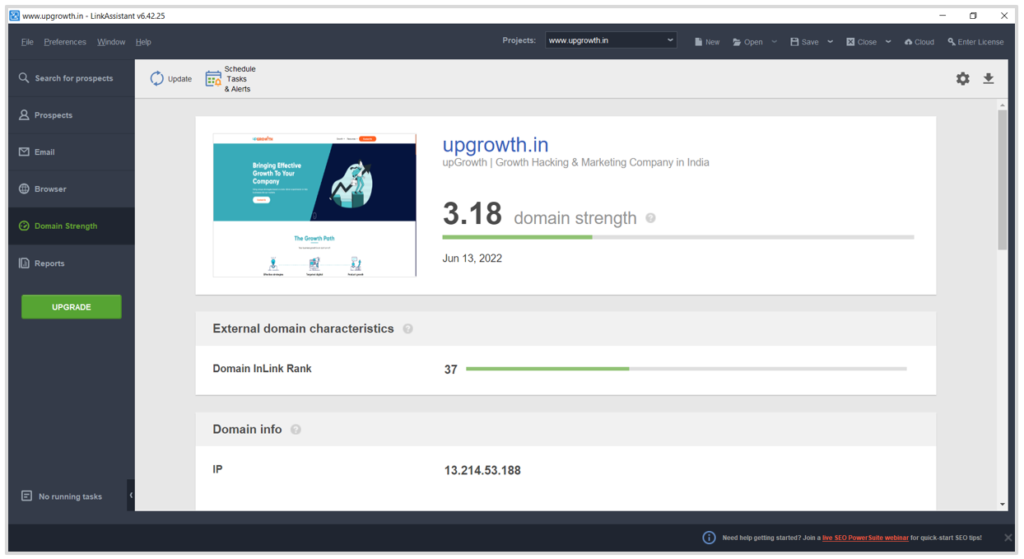Image resolution: width=1024 pixels, height=559 pixels.
Task: Click help icon beside External domain characteristics
Action: tap(408, 328)
